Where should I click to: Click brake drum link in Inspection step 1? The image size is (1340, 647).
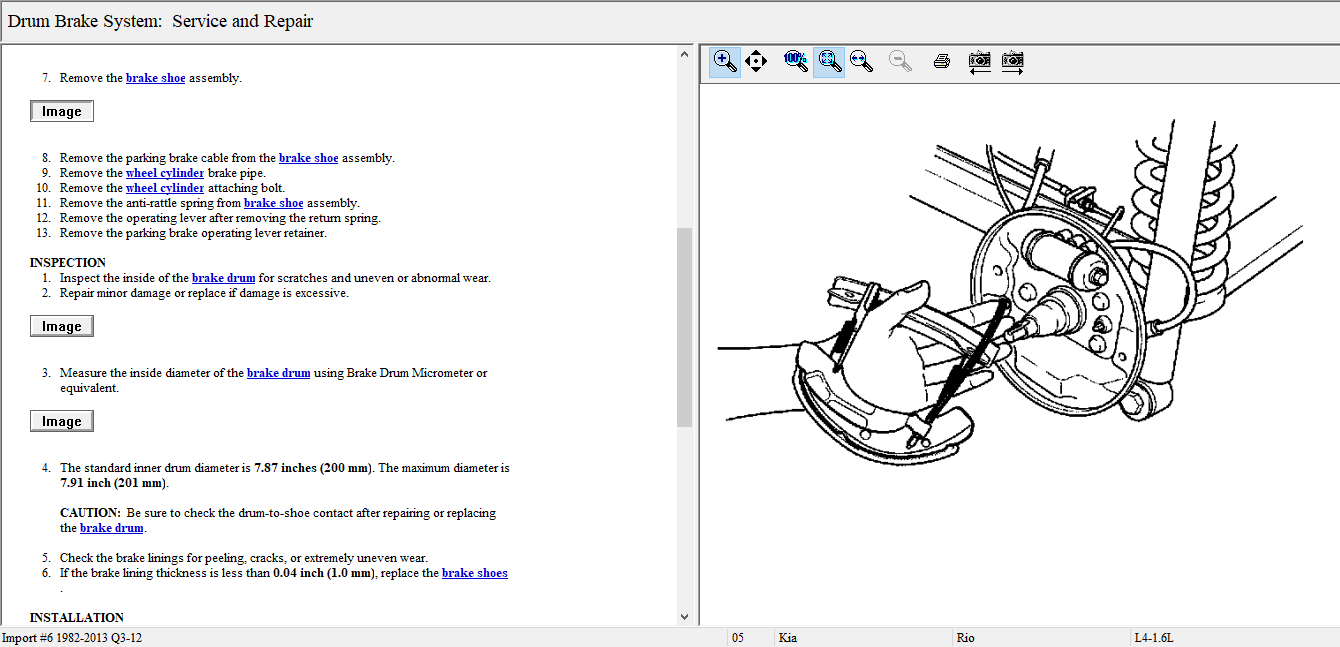point(223,278)
